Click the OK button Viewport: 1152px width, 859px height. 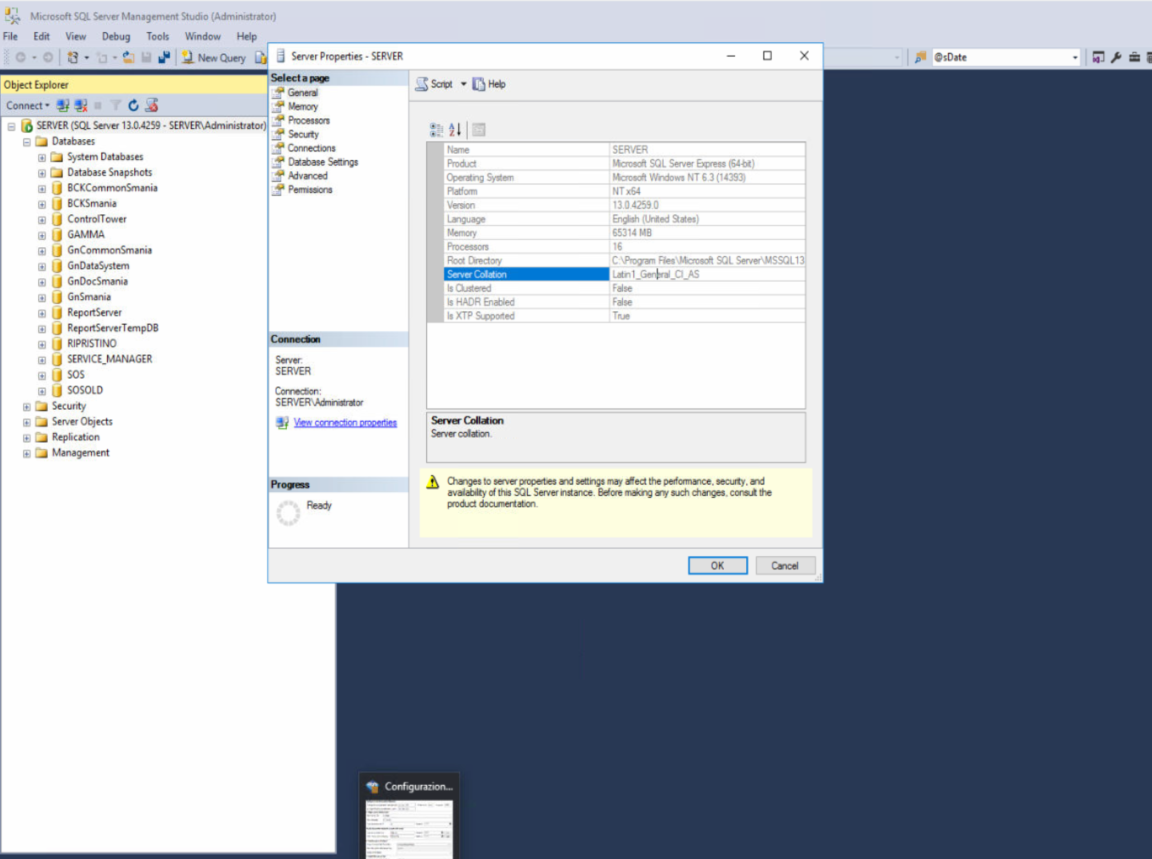point(717,565)
